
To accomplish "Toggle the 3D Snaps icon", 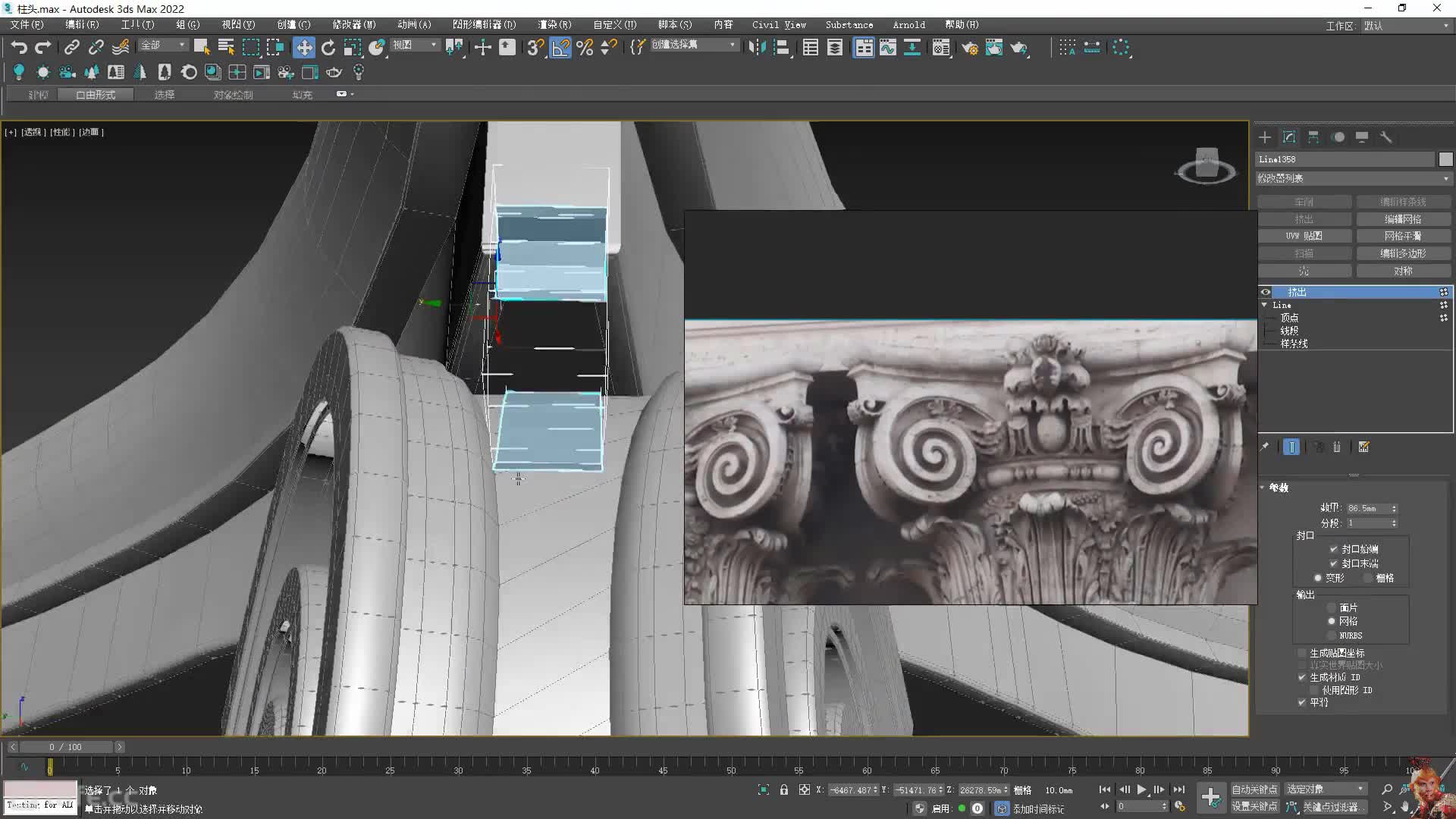I will [x=535, y=48].
